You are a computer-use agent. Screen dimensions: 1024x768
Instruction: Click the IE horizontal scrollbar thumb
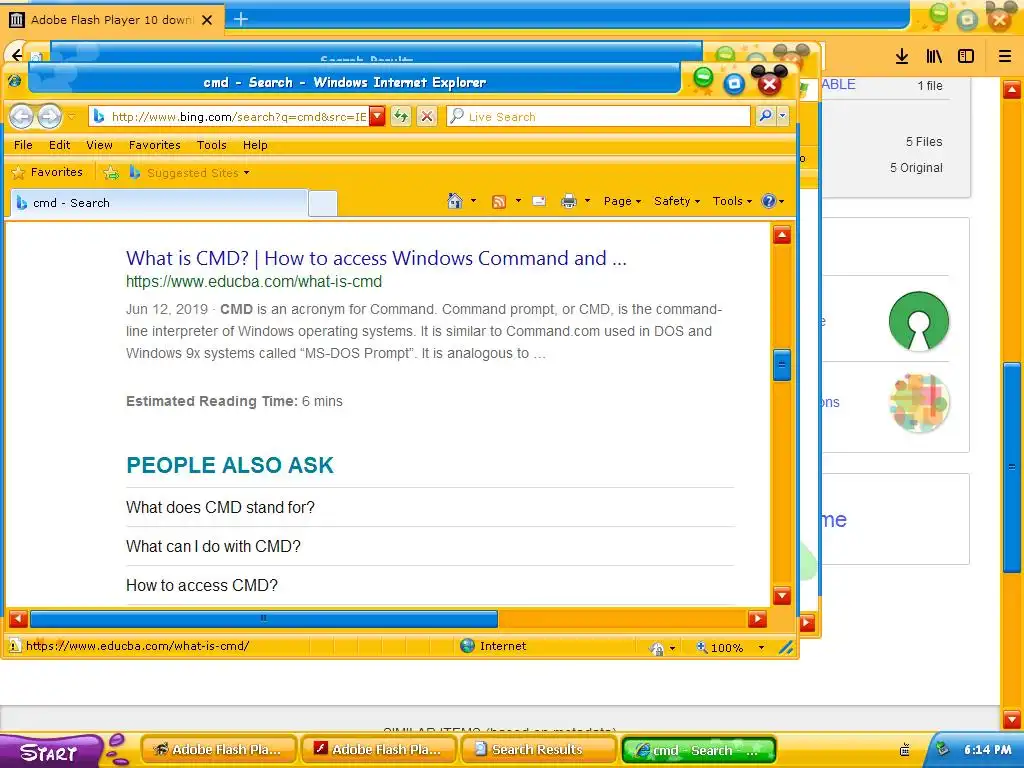click(x=264, y=618)
